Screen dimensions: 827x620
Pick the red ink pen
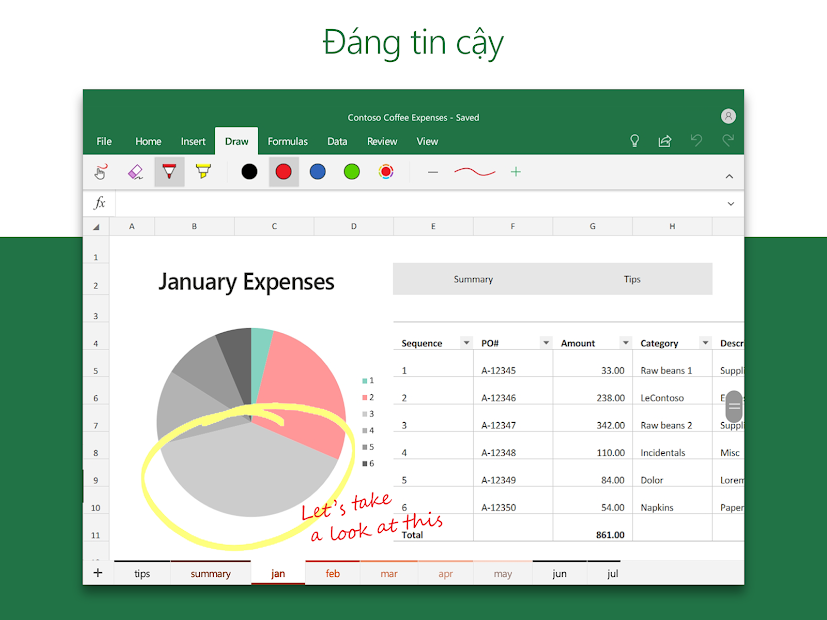(169, 172)
